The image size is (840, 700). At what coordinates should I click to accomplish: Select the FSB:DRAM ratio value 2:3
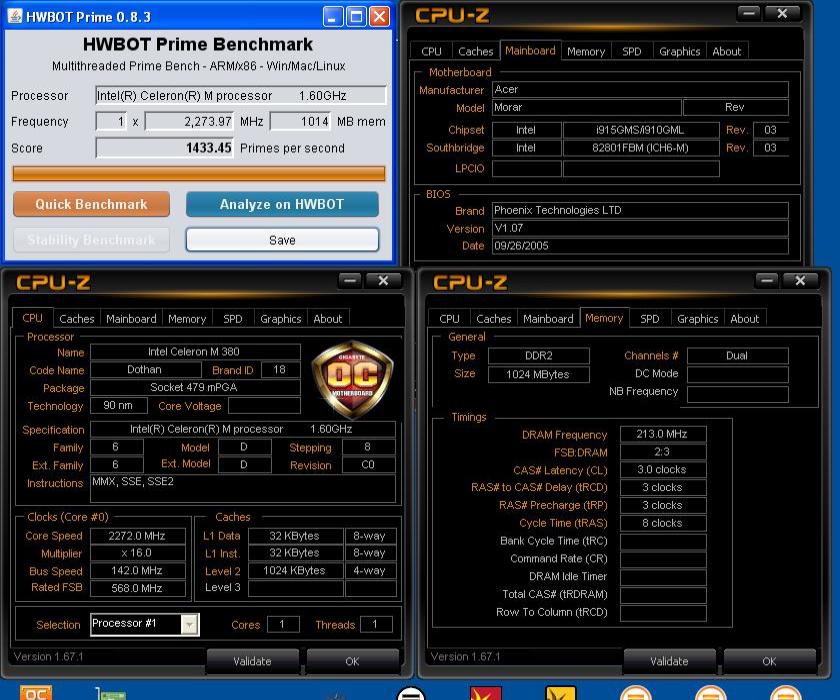click(x=663, y=451)
